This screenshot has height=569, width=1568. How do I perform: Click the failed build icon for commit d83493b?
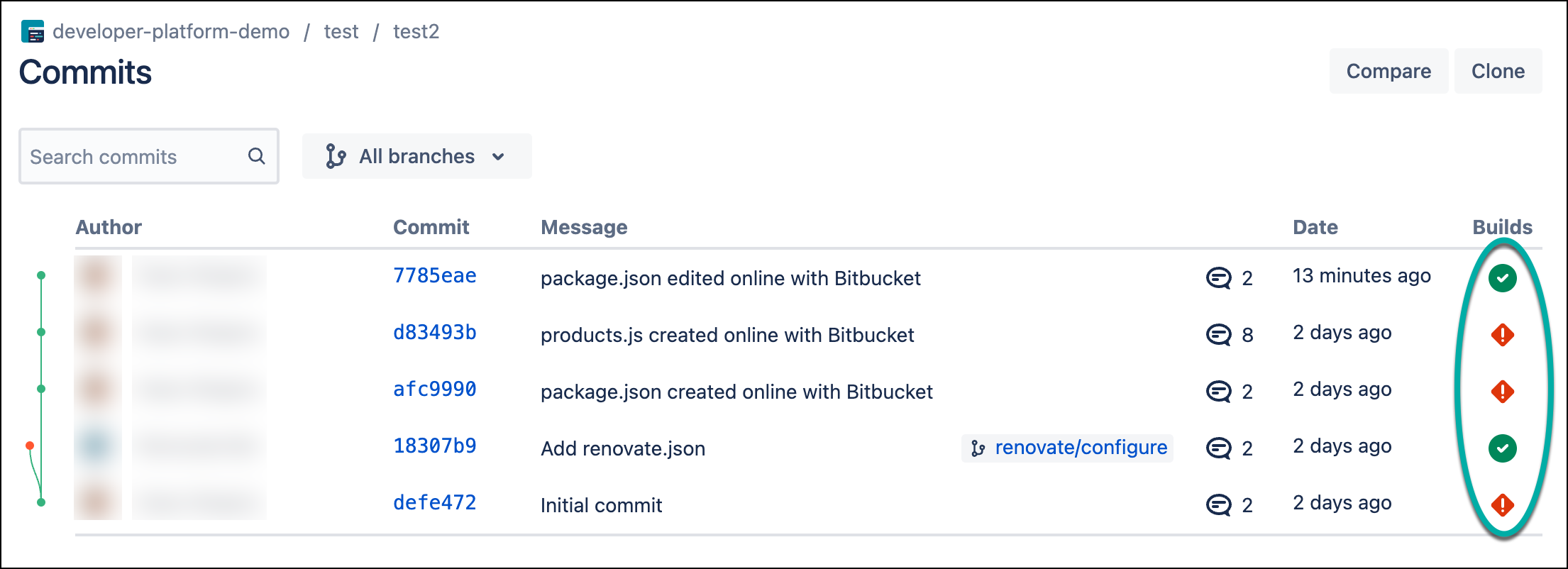click(1502, 334)
